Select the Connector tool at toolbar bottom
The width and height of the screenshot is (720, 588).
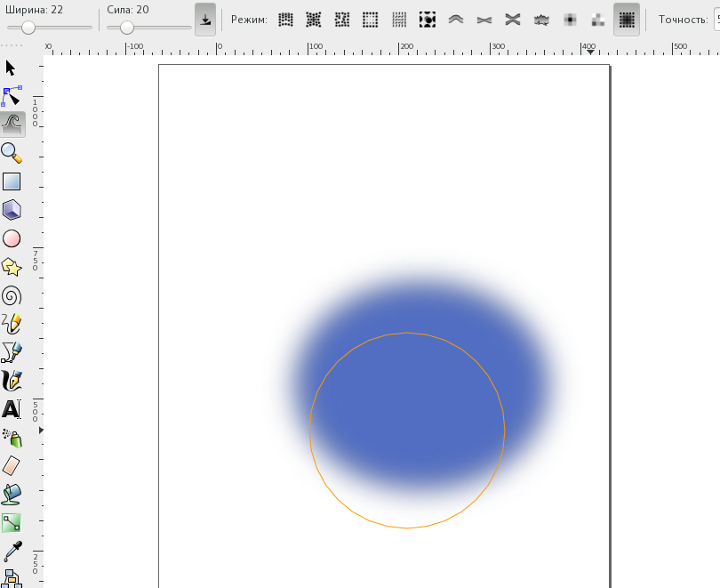coord(12,578)
